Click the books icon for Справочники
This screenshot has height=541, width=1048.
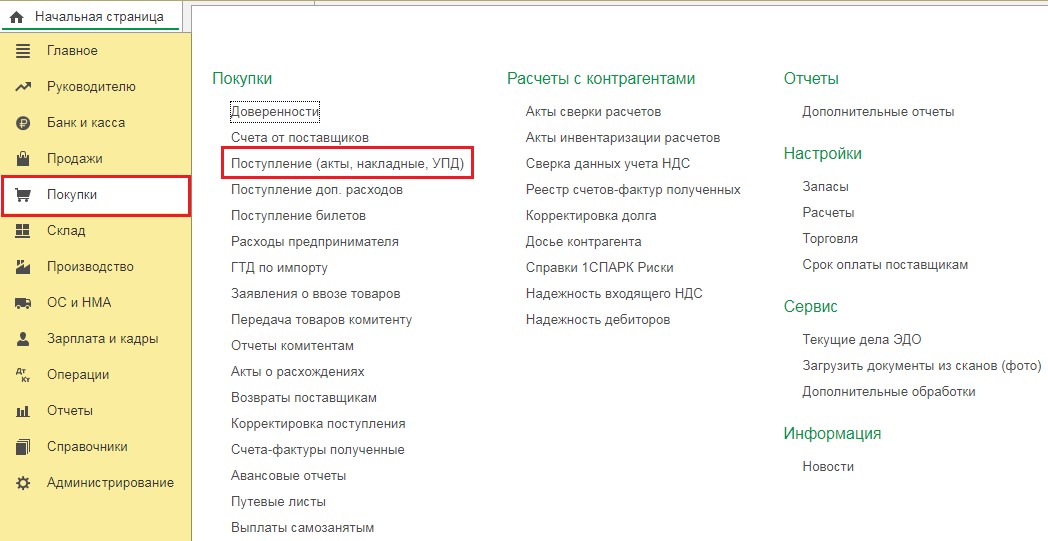pyautogui.click(x=23, y=447)
